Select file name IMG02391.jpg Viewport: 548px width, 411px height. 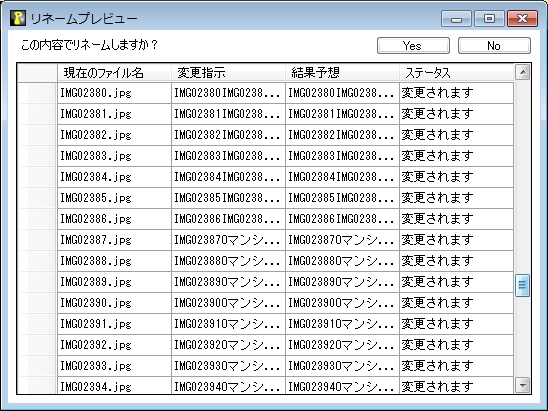point(115,324)
